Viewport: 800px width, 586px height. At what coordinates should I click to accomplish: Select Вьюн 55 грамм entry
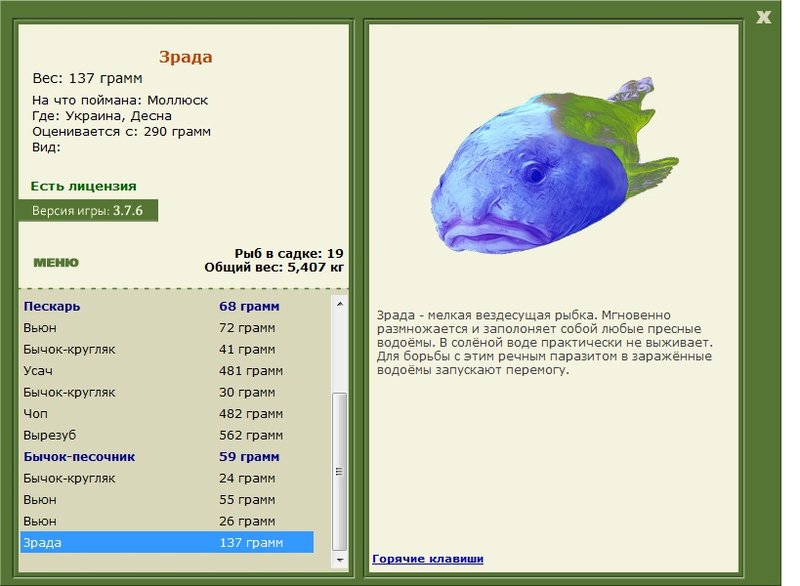167,500
